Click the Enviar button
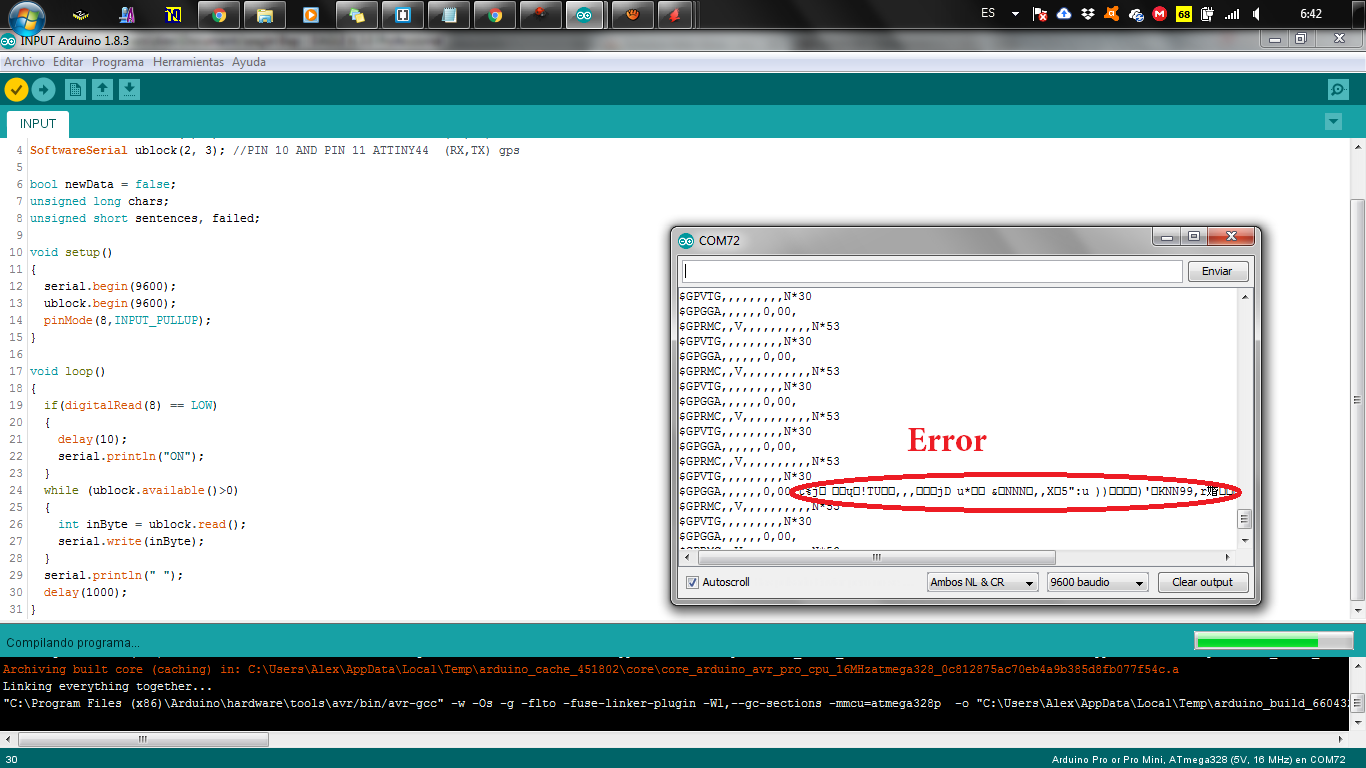1366x768 pixels. pyautogui.click(x=1217, y=271)
